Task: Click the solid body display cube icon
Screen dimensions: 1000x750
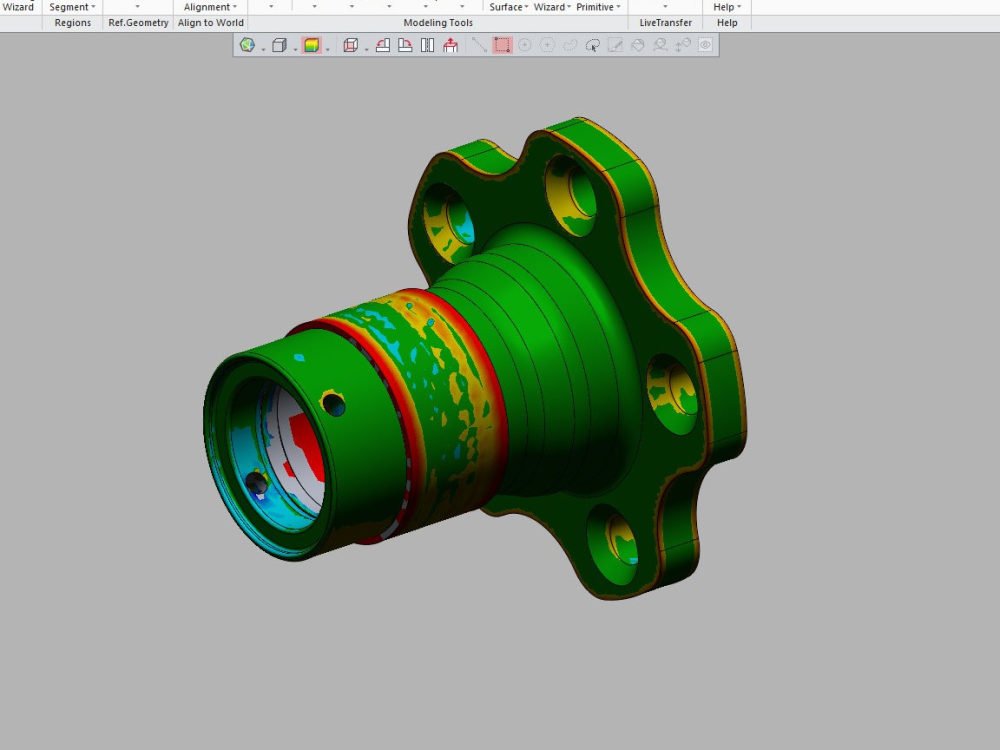Action: click(x=279, y=45)
